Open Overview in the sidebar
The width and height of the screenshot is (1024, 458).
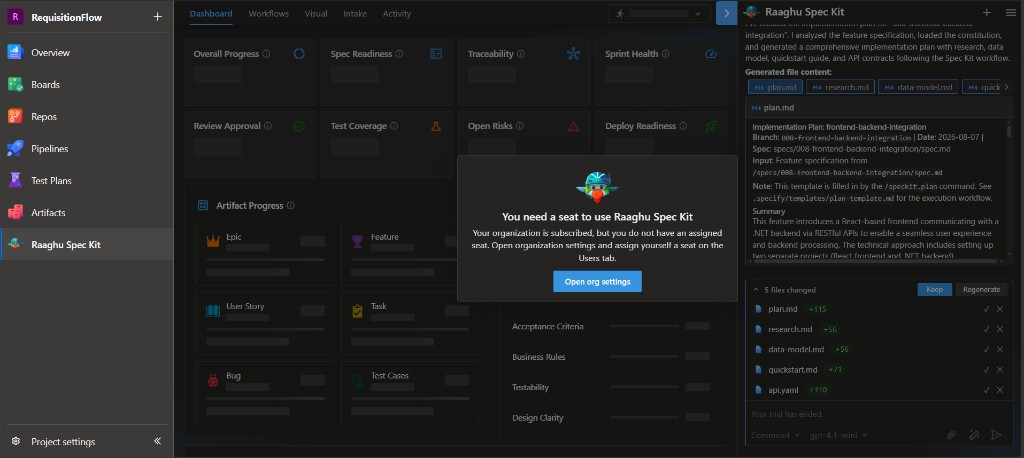tap(86, 52)
